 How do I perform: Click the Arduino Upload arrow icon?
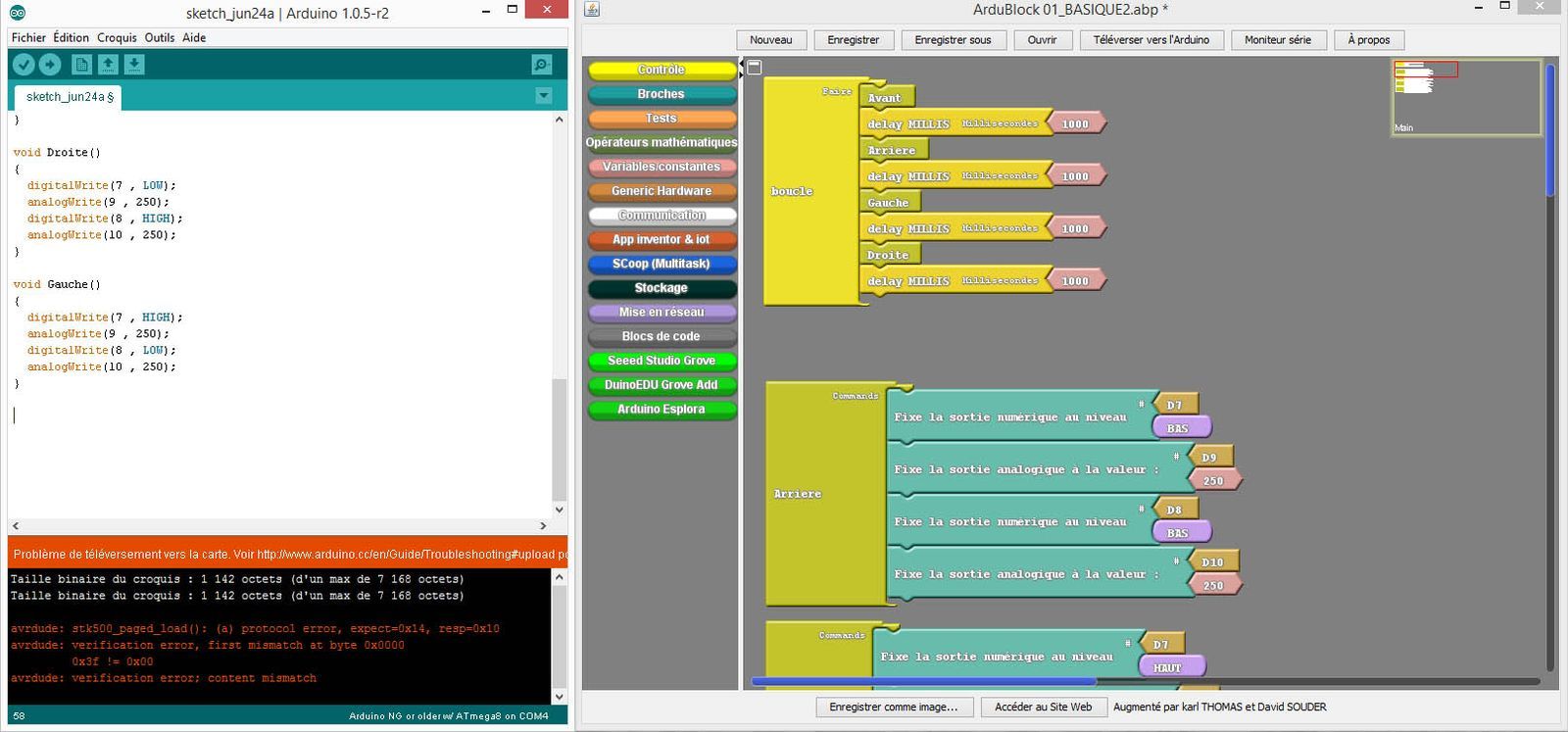[x=50, y=65]
